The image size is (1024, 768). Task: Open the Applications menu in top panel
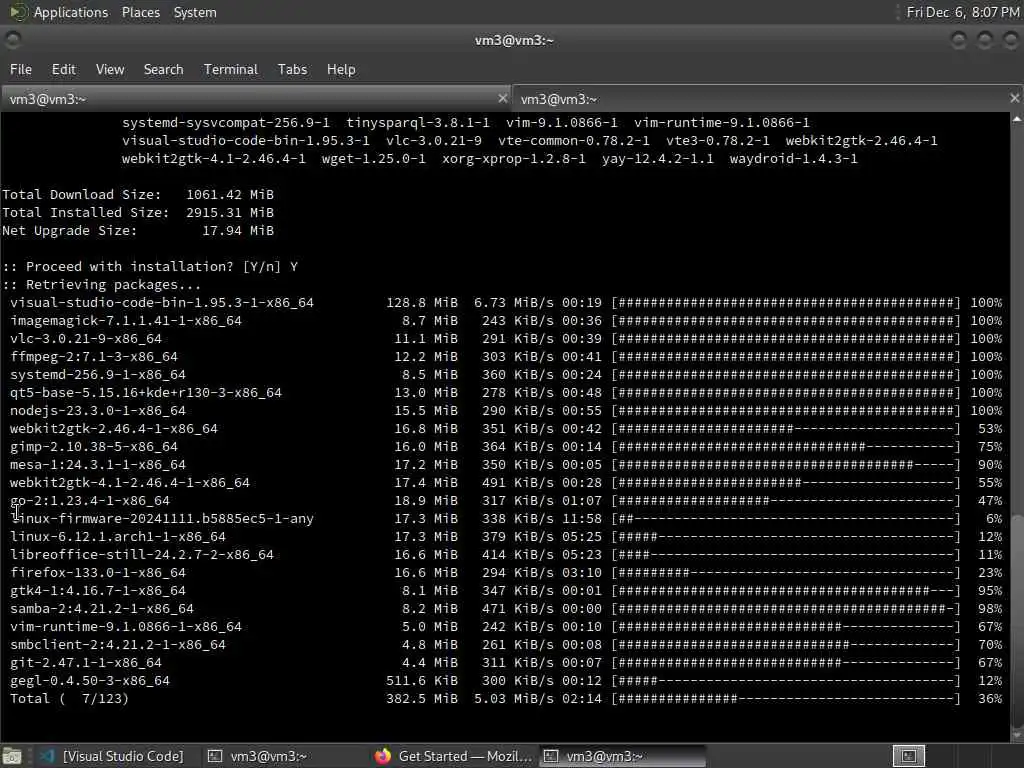pos(71,12)
